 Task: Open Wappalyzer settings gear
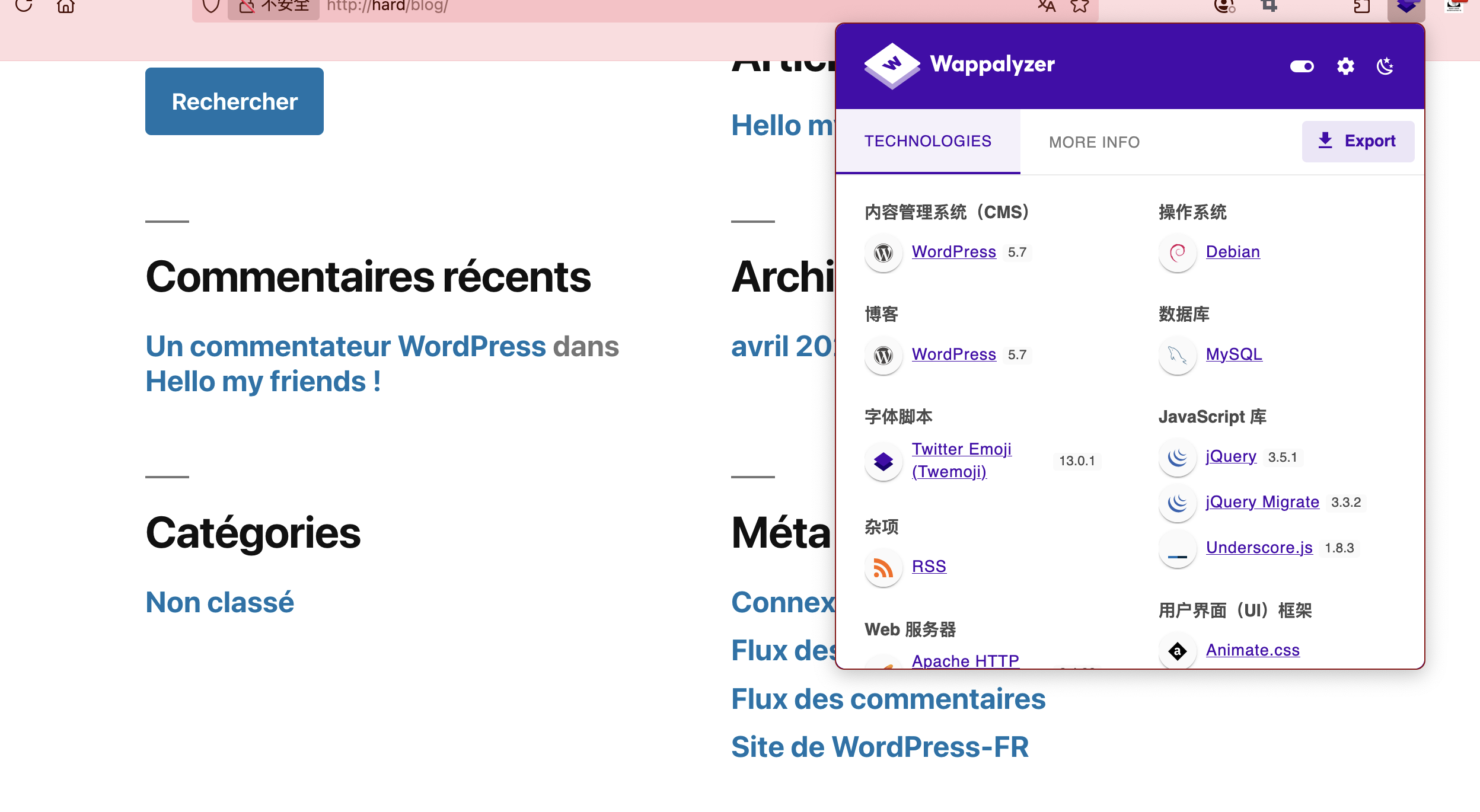(1345, 66)
